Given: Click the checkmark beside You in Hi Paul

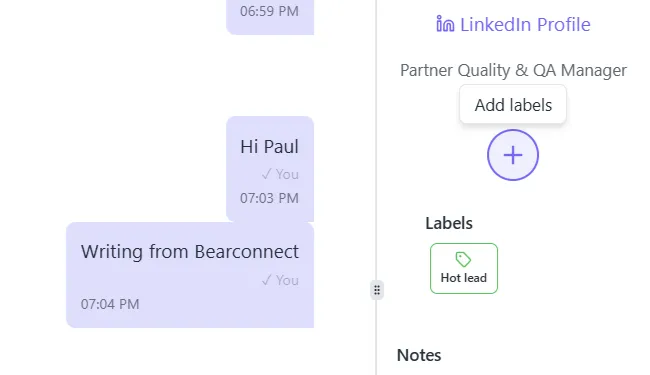Looking at the screenshot, I should [267, 174].
